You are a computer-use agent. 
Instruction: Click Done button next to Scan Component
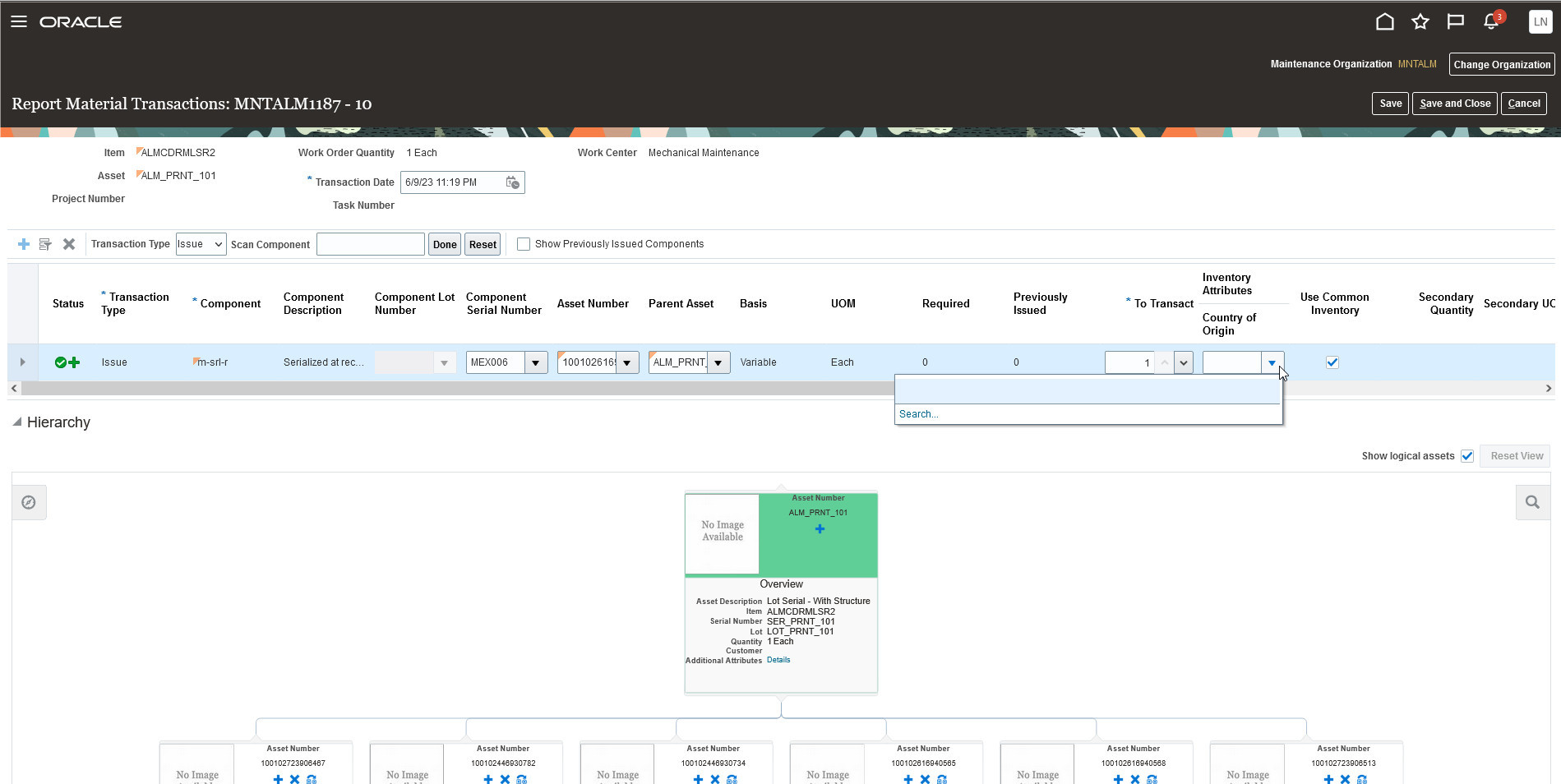point(445,245)
